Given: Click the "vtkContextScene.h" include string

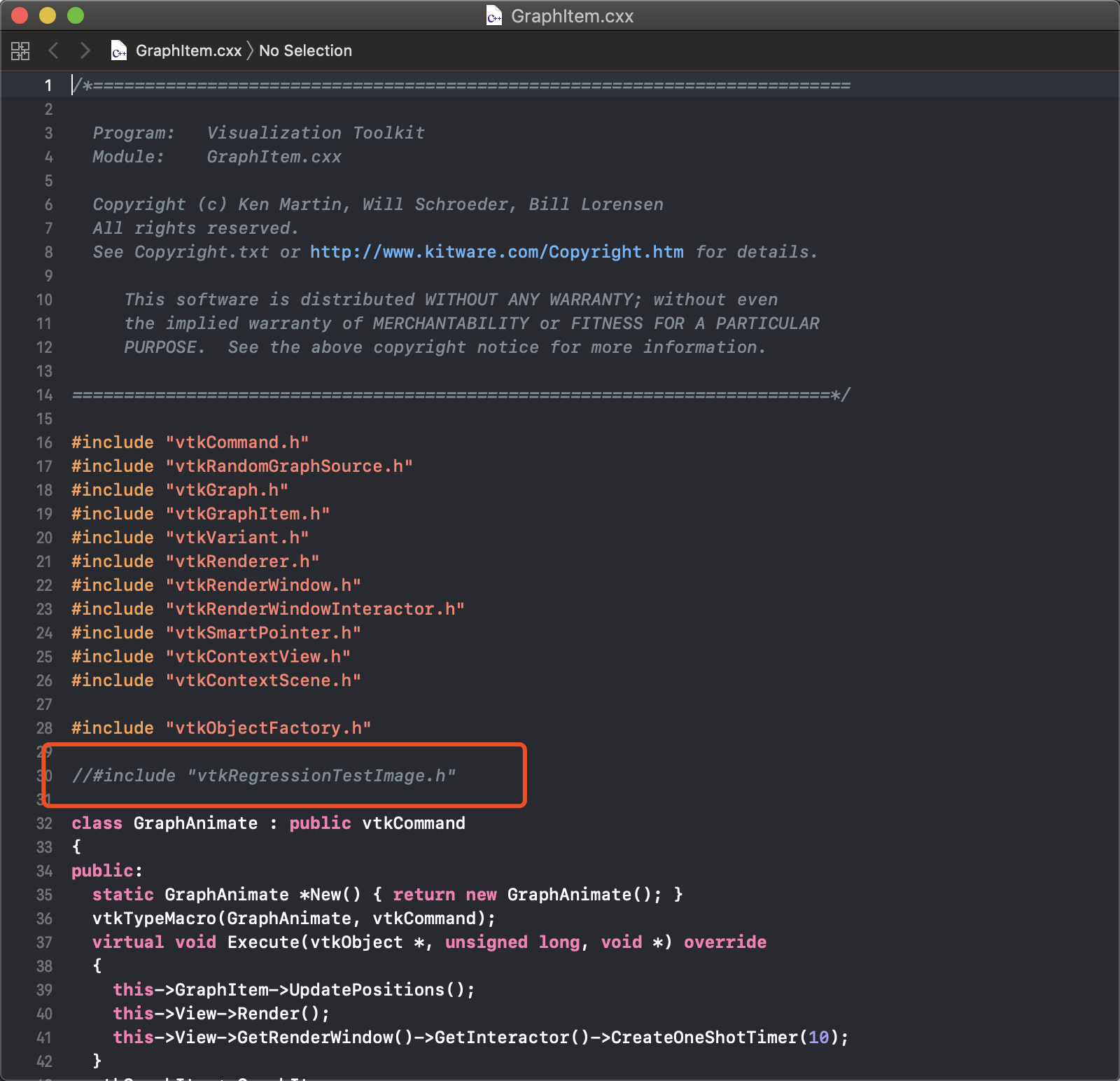Looking at the screenshot, I should 263,681.
